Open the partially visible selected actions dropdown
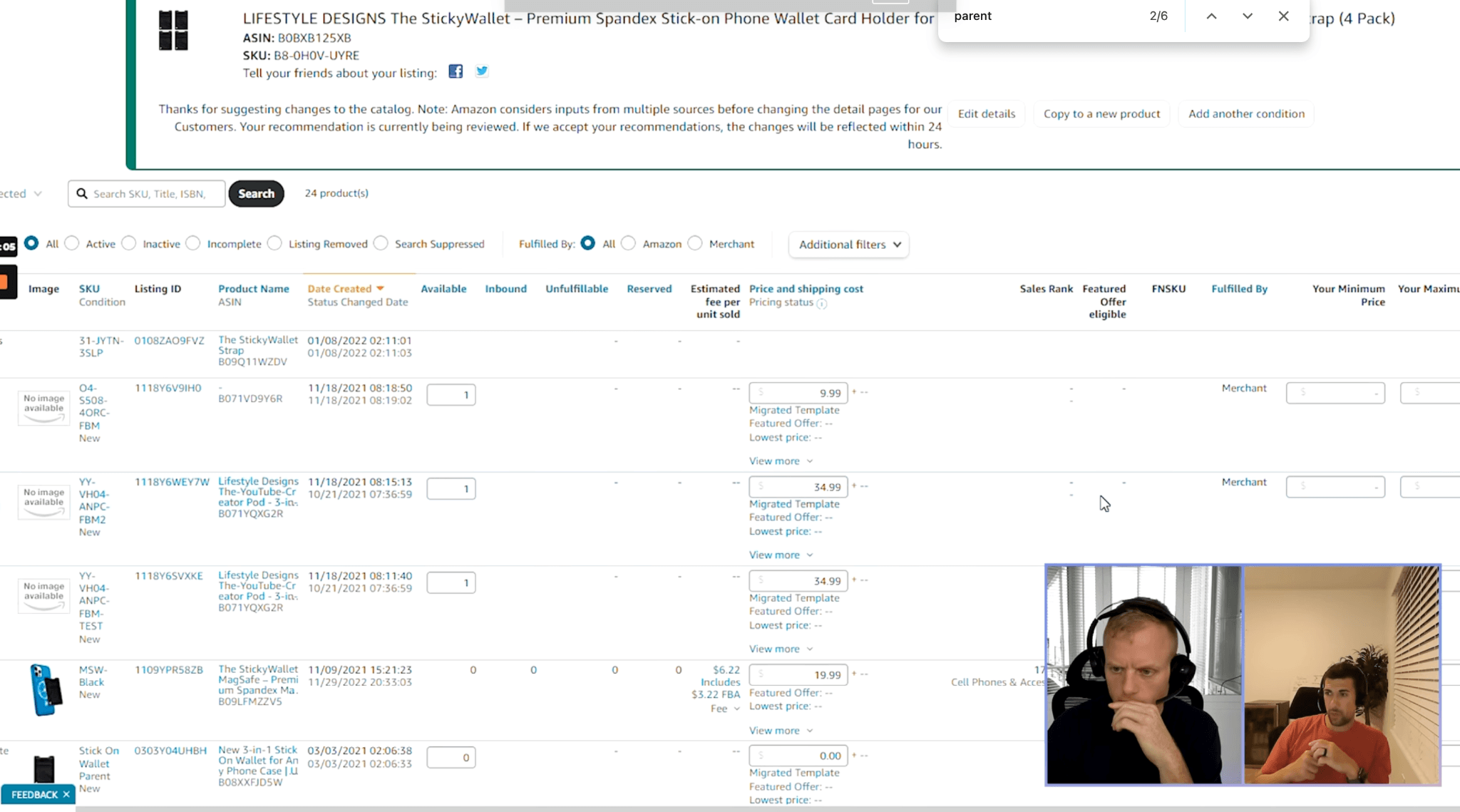Viewport: 1460px width, 812px height. (21, 194)
